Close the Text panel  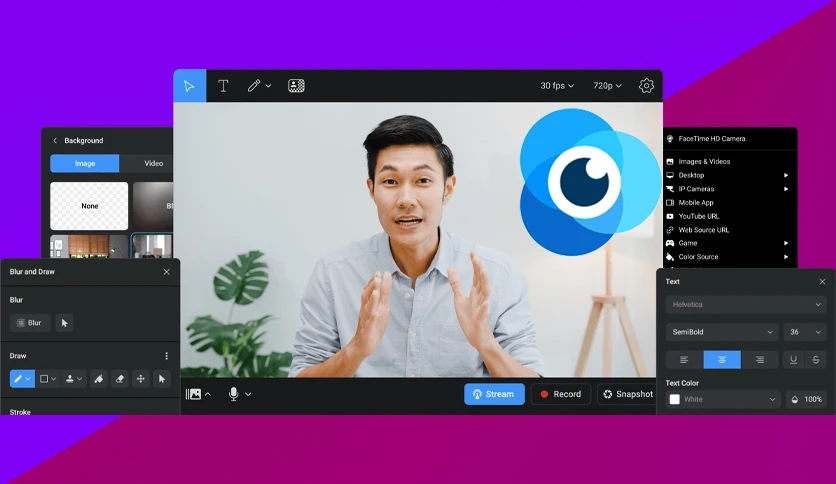click(822, 281)
